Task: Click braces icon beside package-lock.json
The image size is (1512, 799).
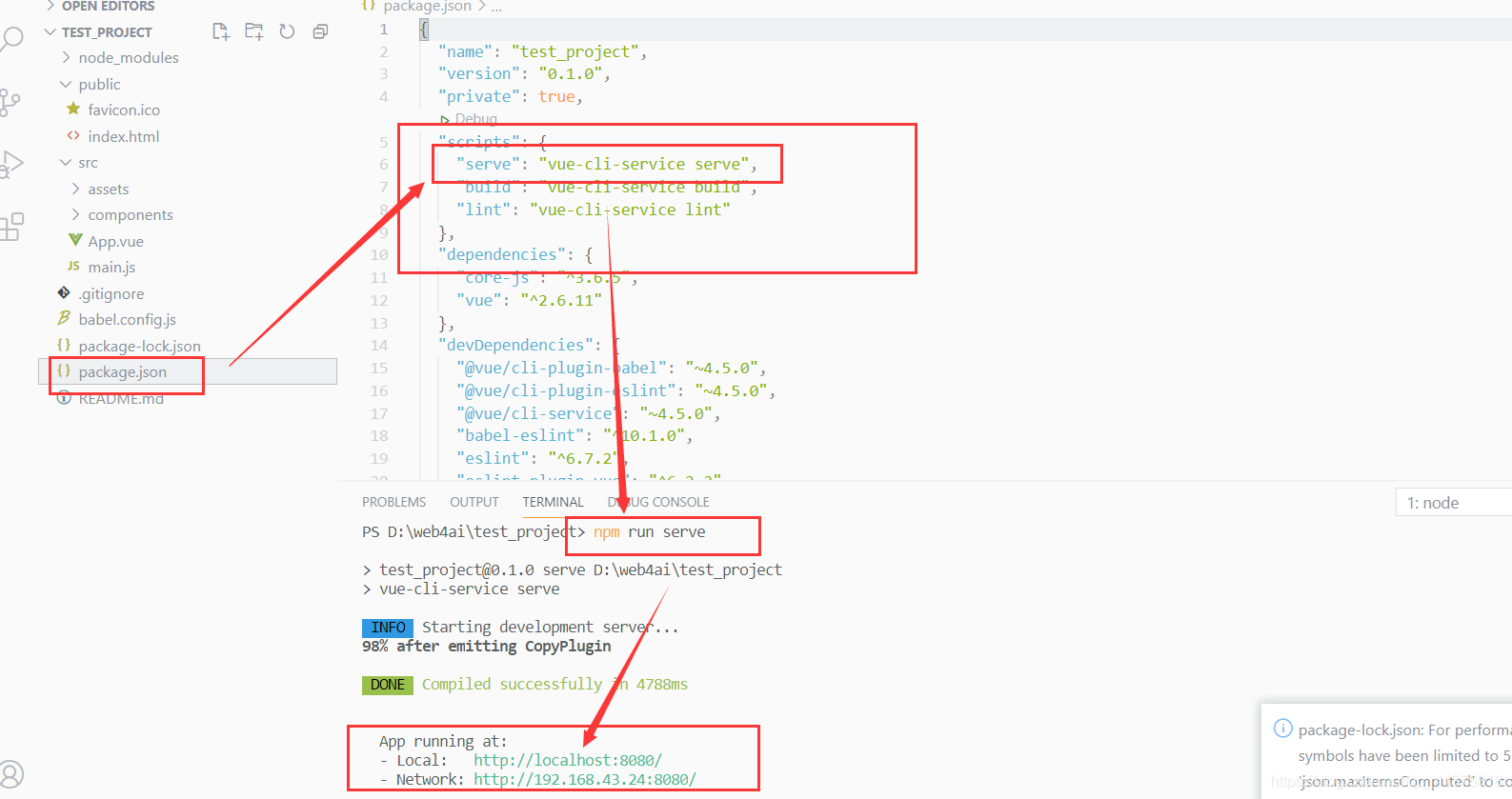Action: [x=64, y=345]
